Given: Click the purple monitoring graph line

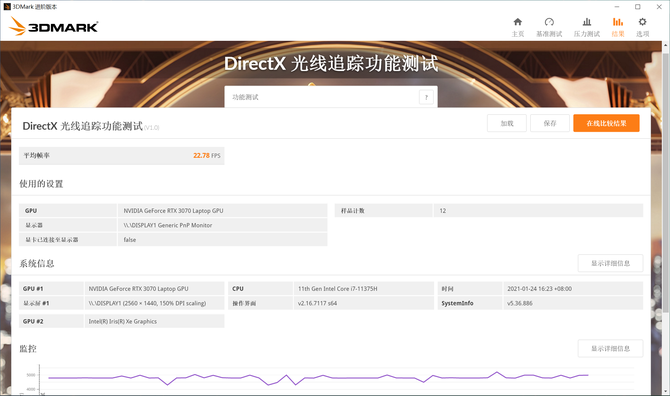Looking at the screenshot, I should (318, 378).
